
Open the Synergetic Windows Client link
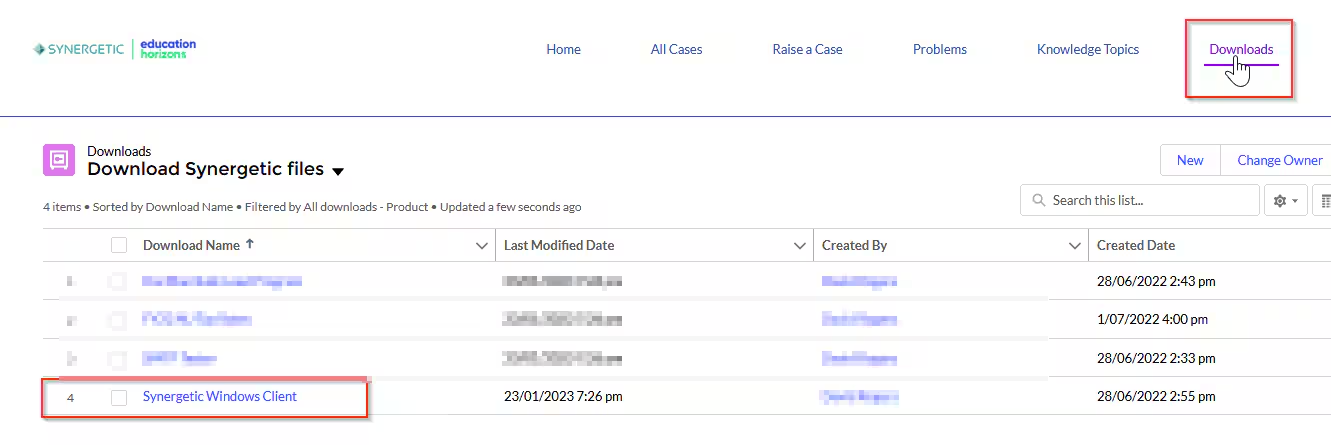tap(220, 397)
